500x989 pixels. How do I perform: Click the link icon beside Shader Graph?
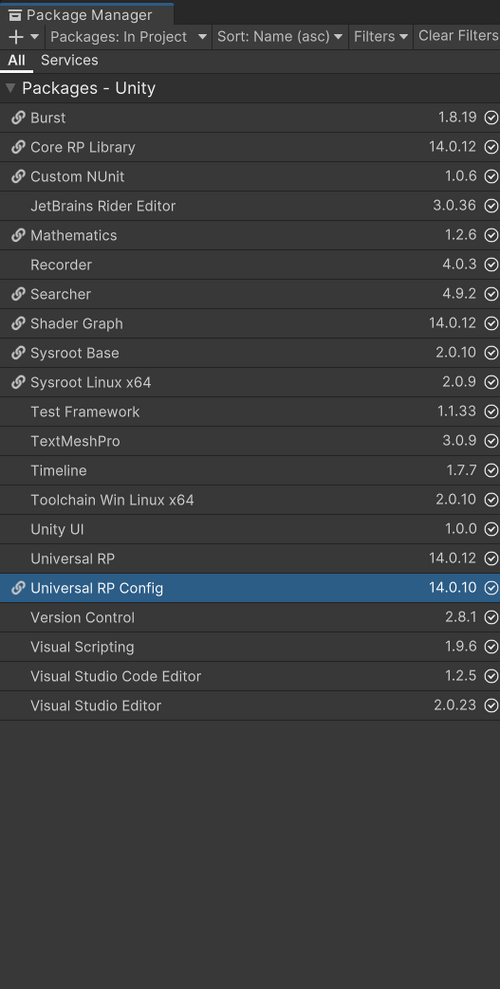click(18, 324)
